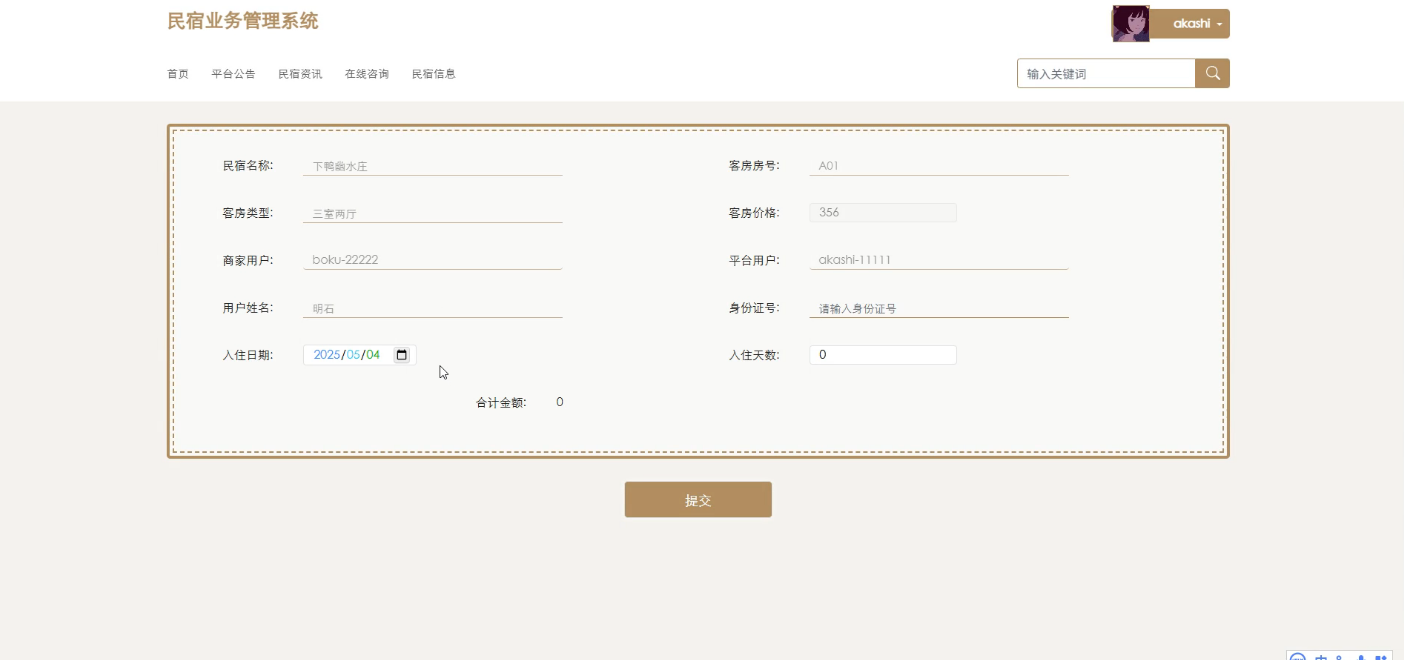The height and width of the screenshot is (660, 1404).
Task: Click the 用户姓名 field showing 明石
Action: point(432,308)
